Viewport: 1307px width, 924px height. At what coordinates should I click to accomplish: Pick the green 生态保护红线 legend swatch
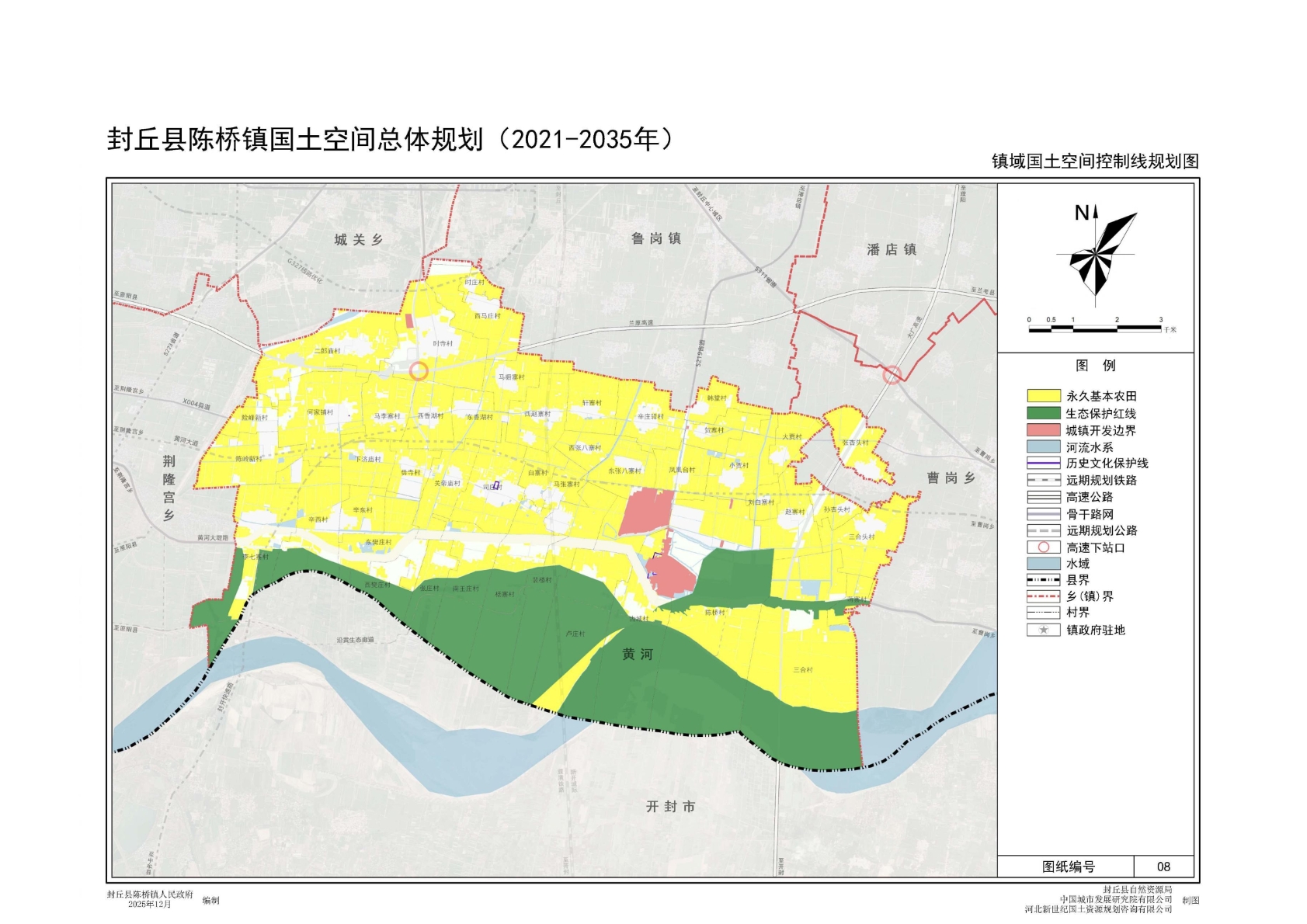tap(1043, 413)
